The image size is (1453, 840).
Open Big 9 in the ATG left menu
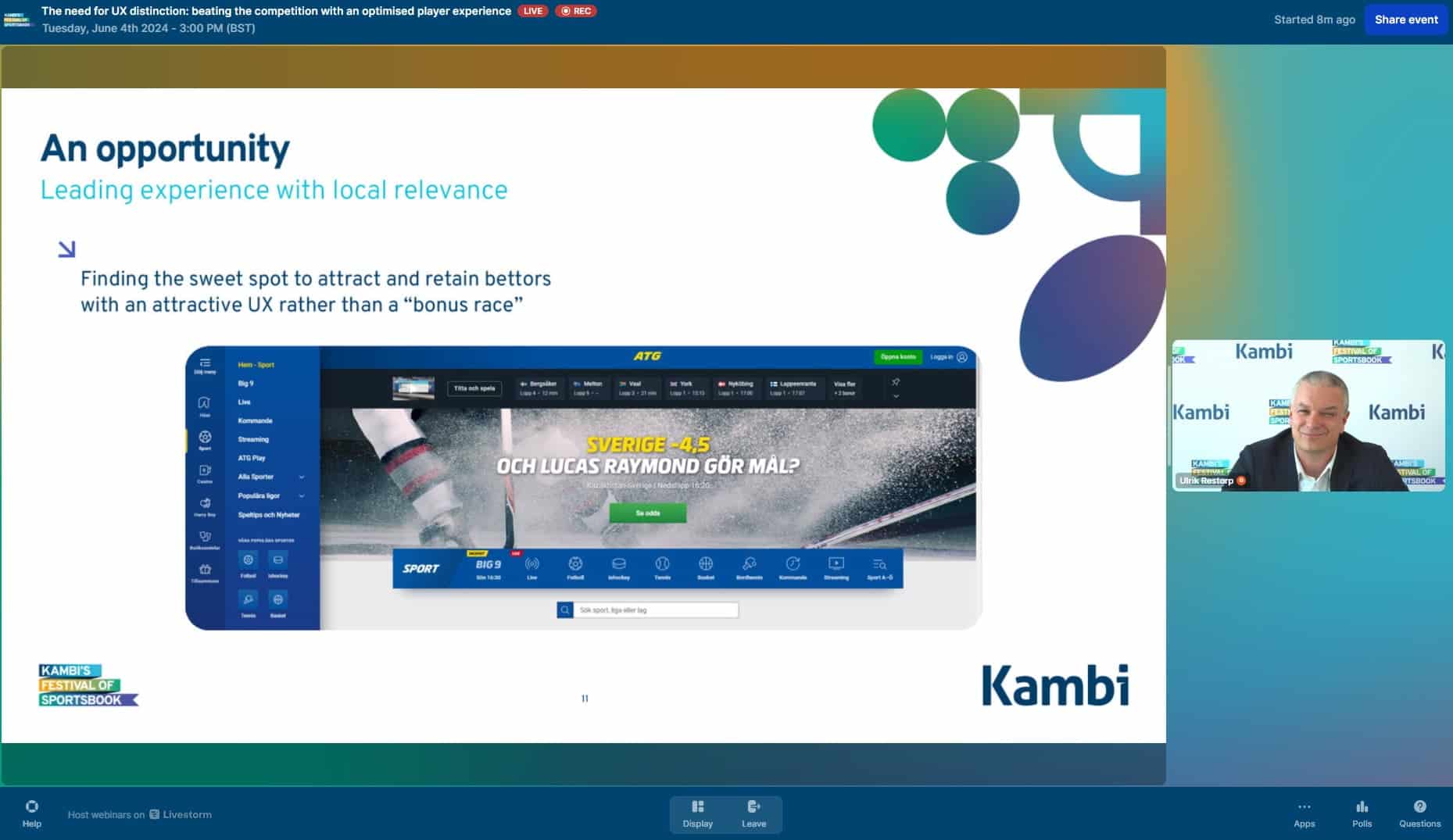tap(245, 384)
